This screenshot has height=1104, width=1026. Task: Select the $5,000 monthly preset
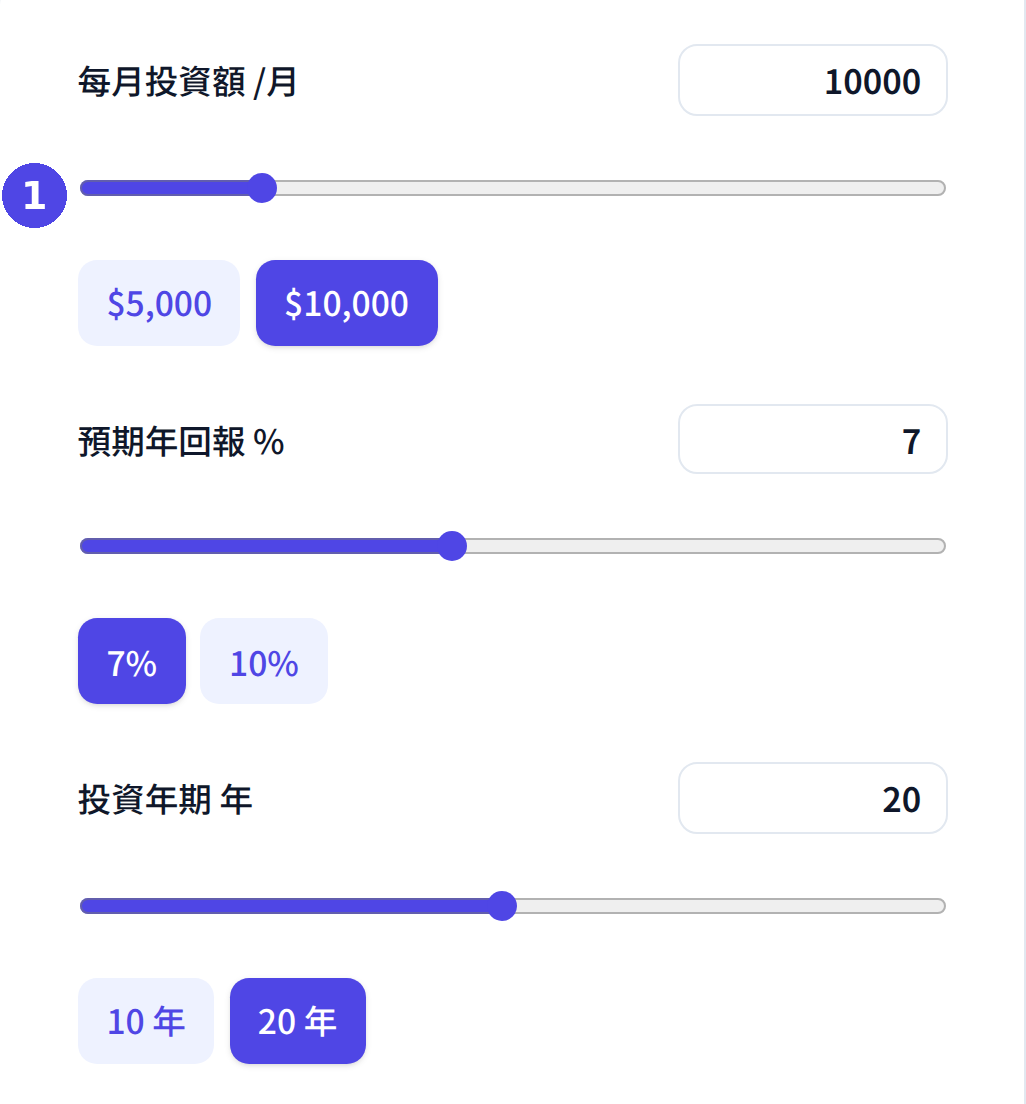point(159,303)
